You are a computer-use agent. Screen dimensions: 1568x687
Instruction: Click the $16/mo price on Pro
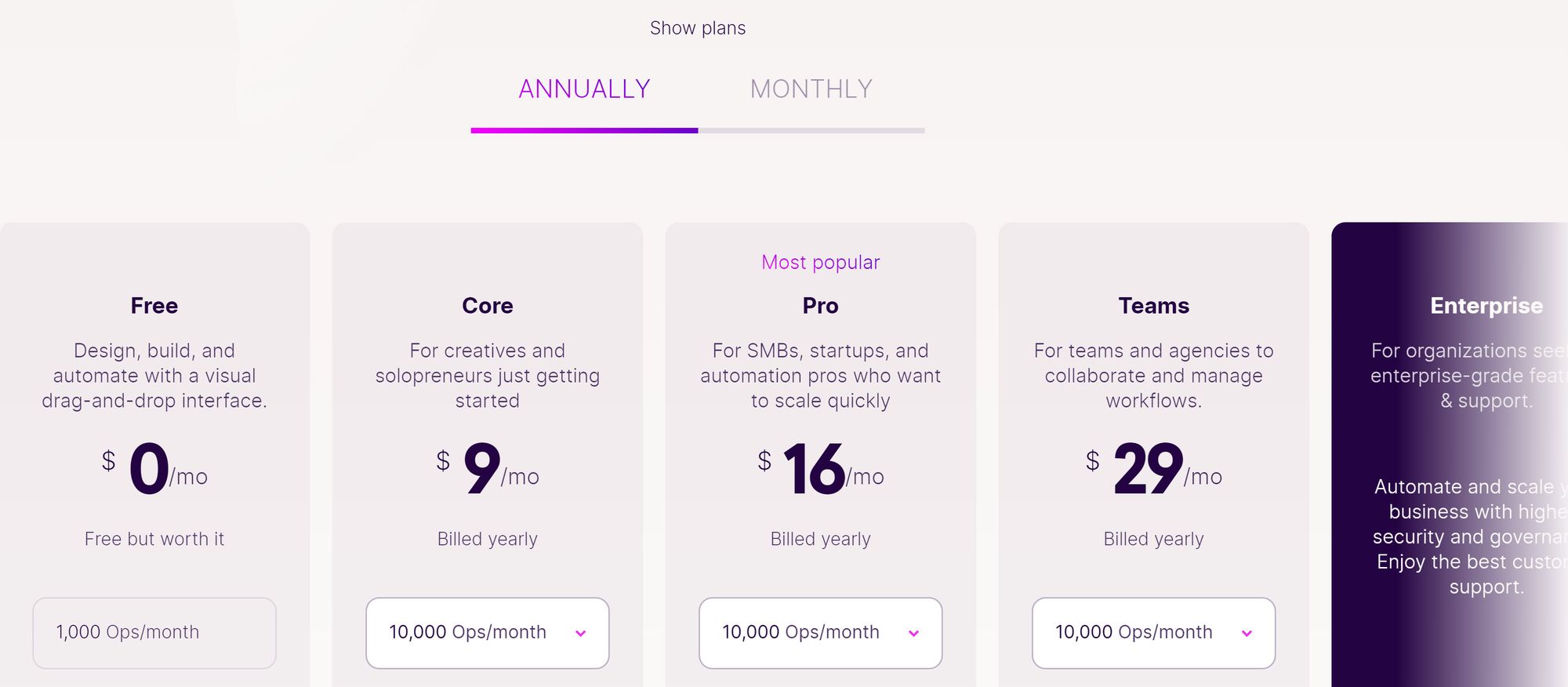tap(820, 470)
